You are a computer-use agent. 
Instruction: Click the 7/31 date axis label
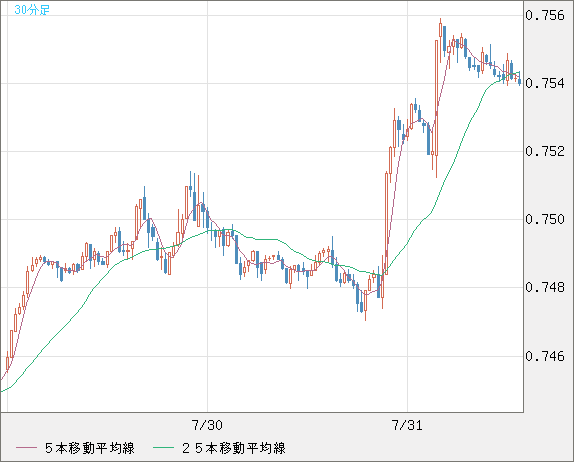407,425
